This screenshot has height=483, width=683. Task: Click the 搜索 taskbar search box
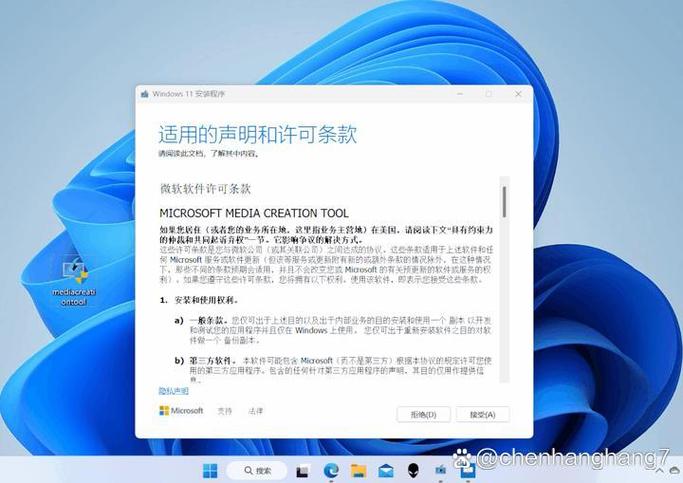click(x=257, y=470)
